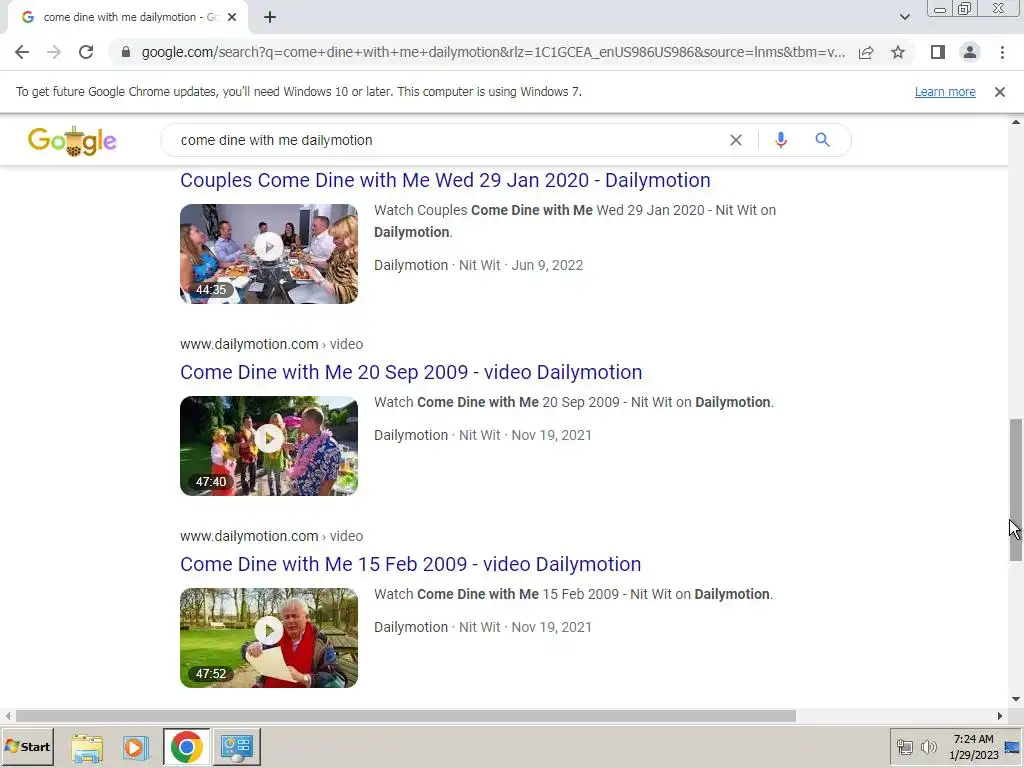Open the volume speaker tray icon
This screenshot has height=768, width=1024.
click(x=928, y=746)
